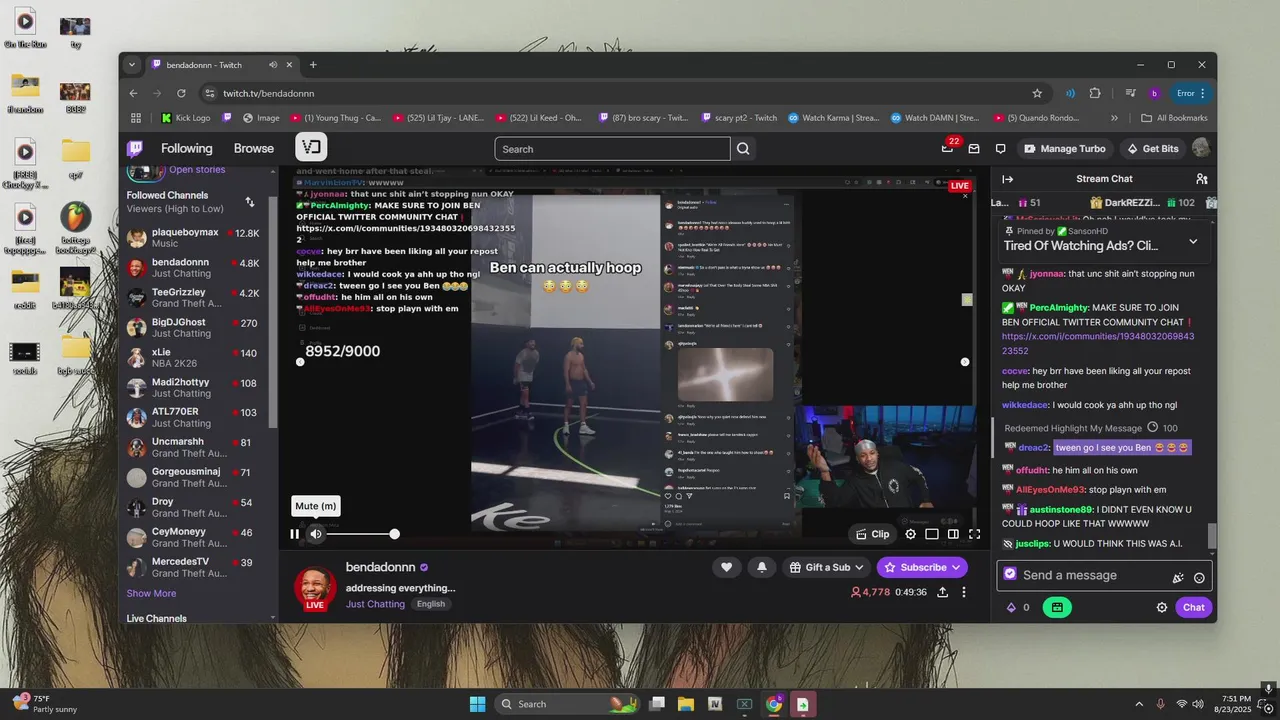Open a new Chrome tab
Image resolution: width=1280 pixels, height=720 pixels.
point(313,65)
